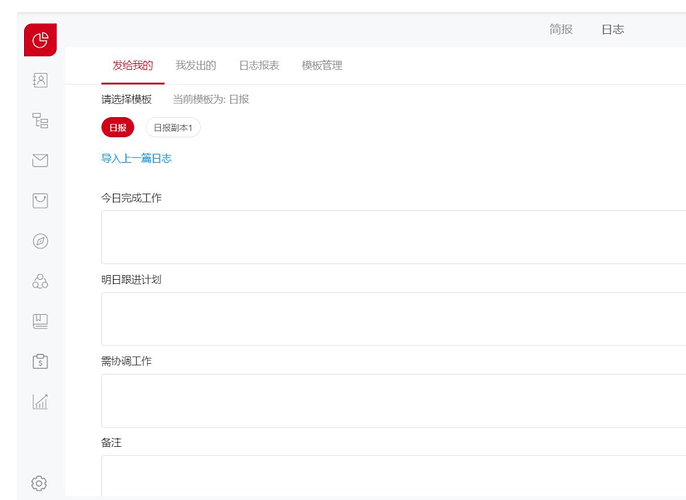This screenshot has height=500, width=686.
Task: Select the 日报 template pill
Action: tap(117, 128)
